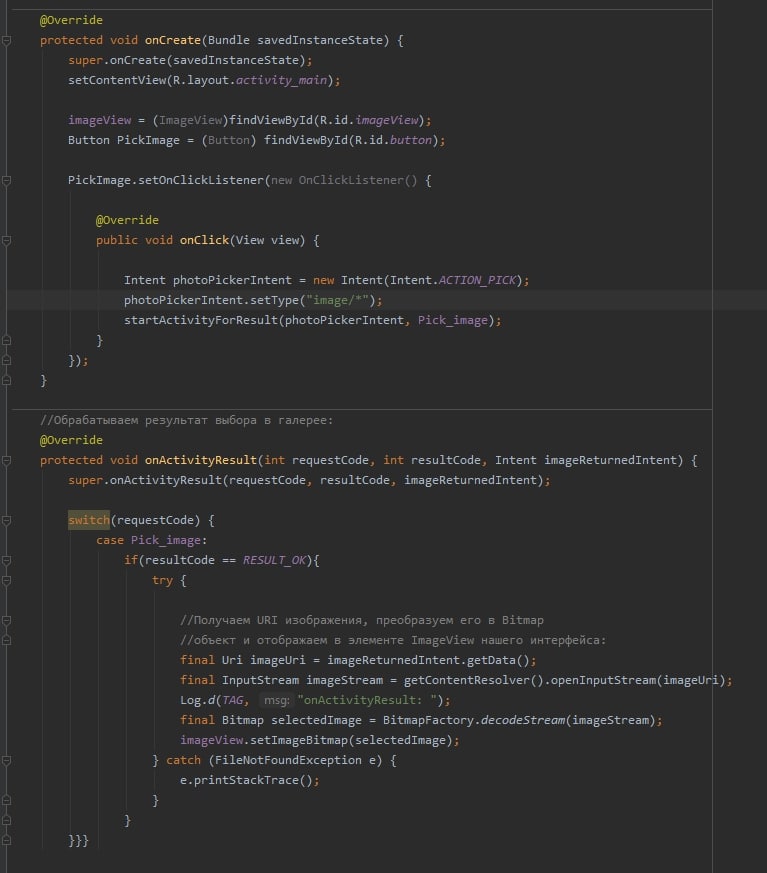Click the new keyword before Intent(Intent.ACTION_PICK)
The width and height of the screenshot is (767, 873).
coord(323,280)
